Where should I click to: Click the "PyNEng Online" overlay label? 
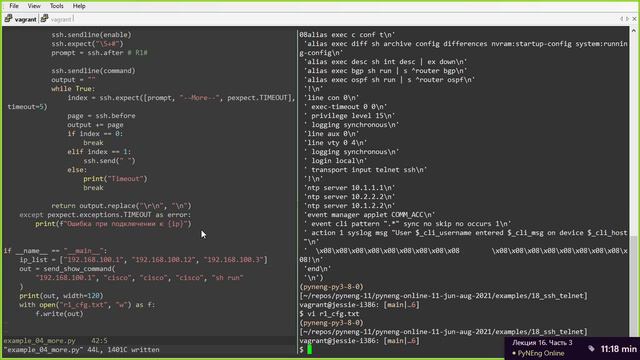tap(540, 353)
